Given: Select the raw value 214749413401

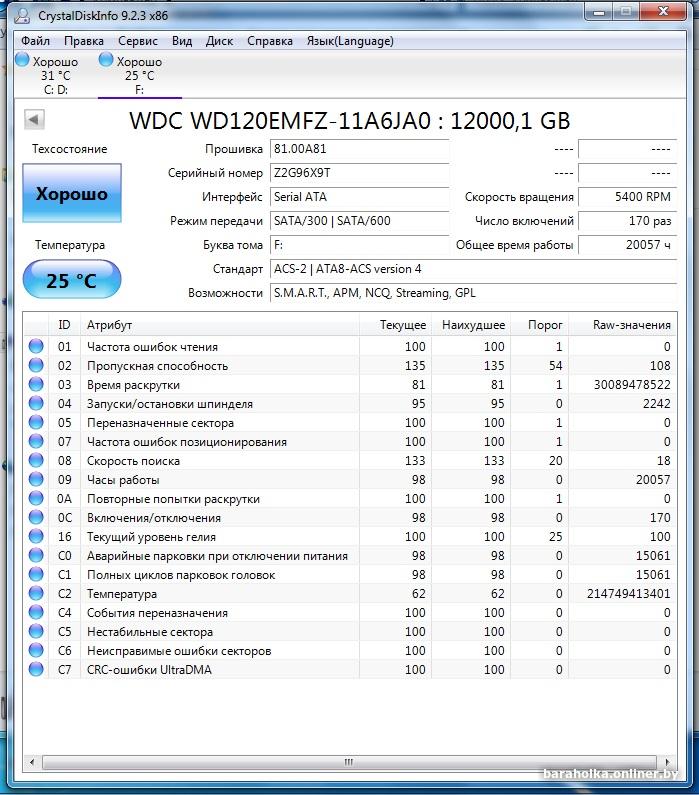Looking at the screenshot, I should point(629,594).
